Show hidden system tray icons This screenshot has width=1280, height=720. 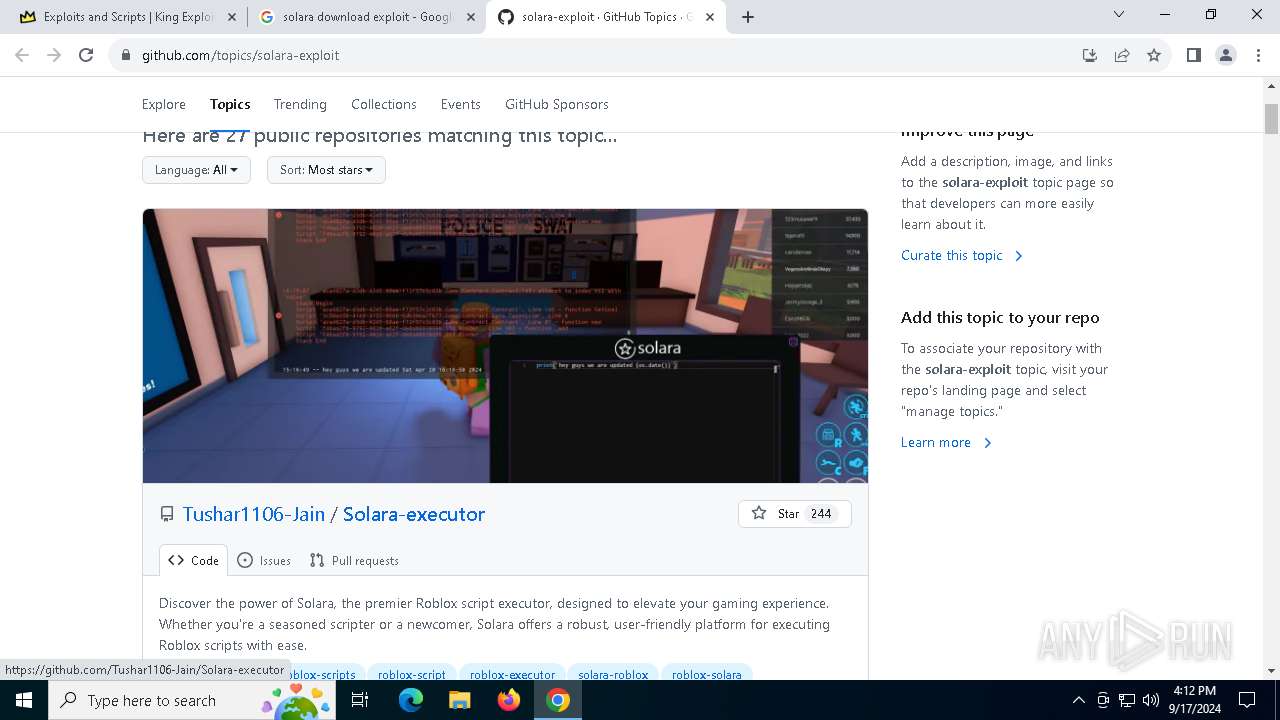[1078, 700]
